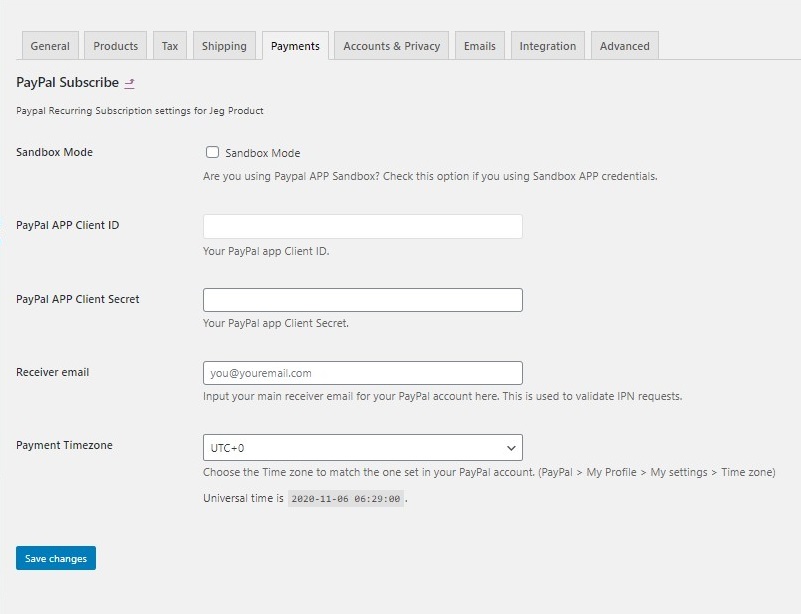Screen dimensions: 801x614
Task: Switch to the Emails tab
Action: (x=479, y=46)
